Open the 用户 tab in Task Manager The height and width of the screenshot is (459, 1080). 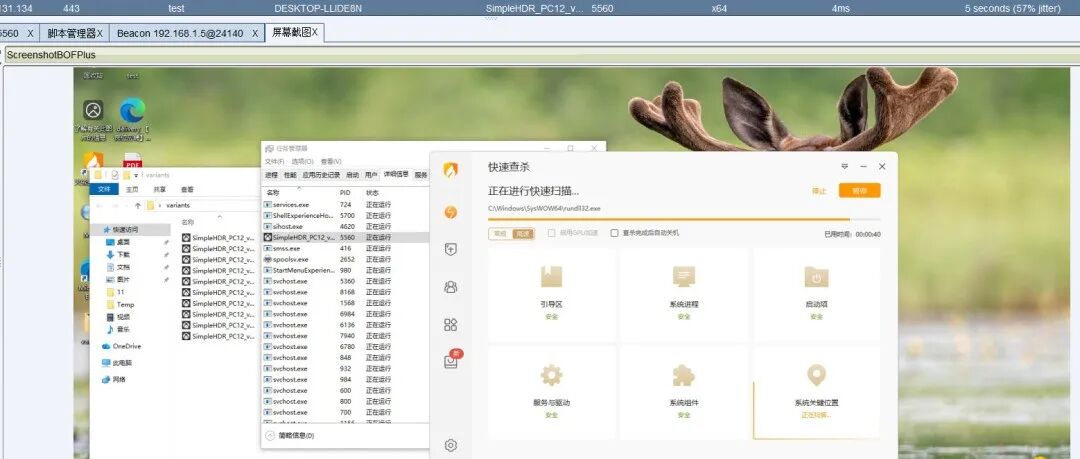371,175
